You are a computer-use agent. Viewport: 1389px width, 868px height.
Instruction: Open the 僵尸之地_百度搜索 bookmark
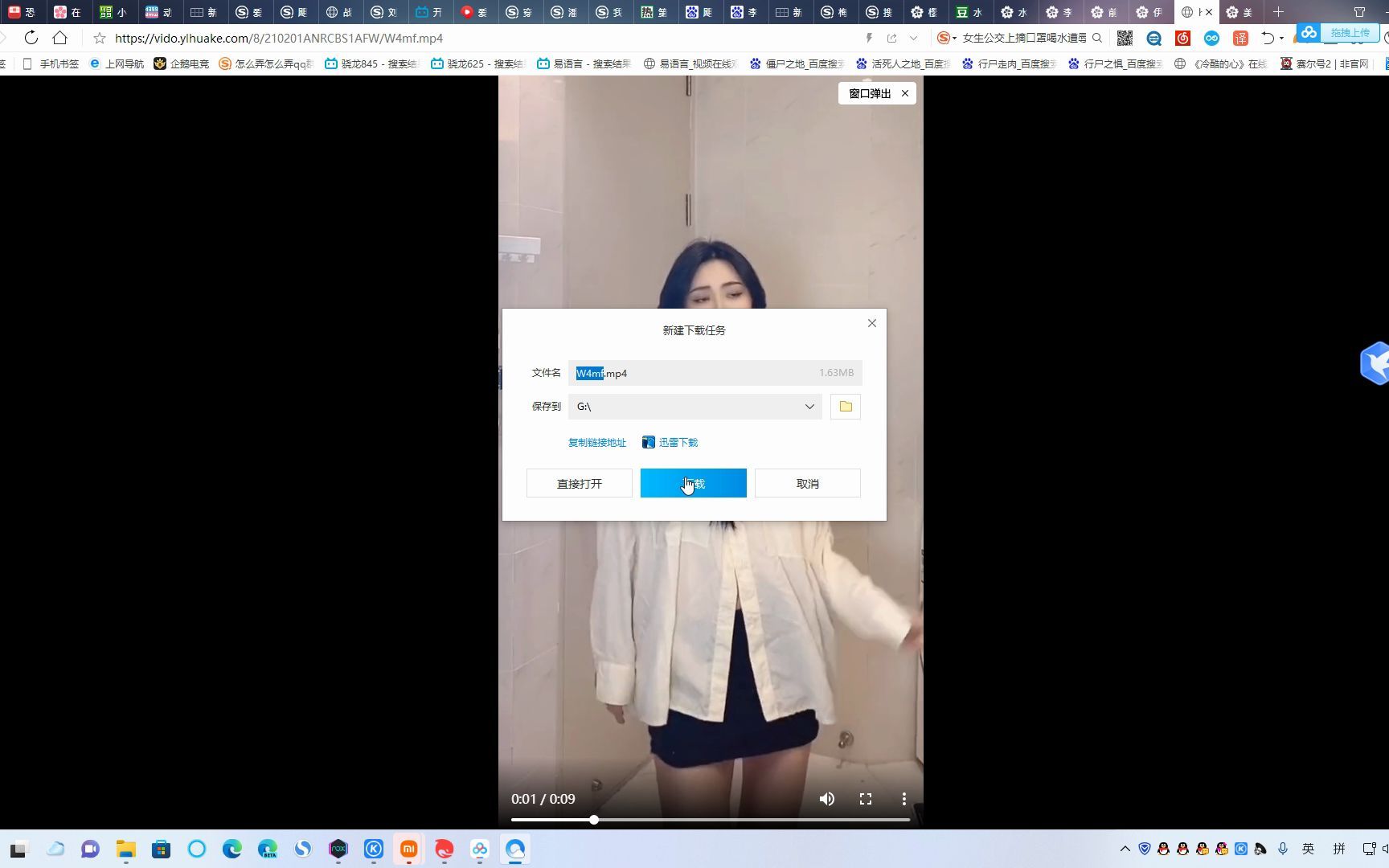[797, 63]
